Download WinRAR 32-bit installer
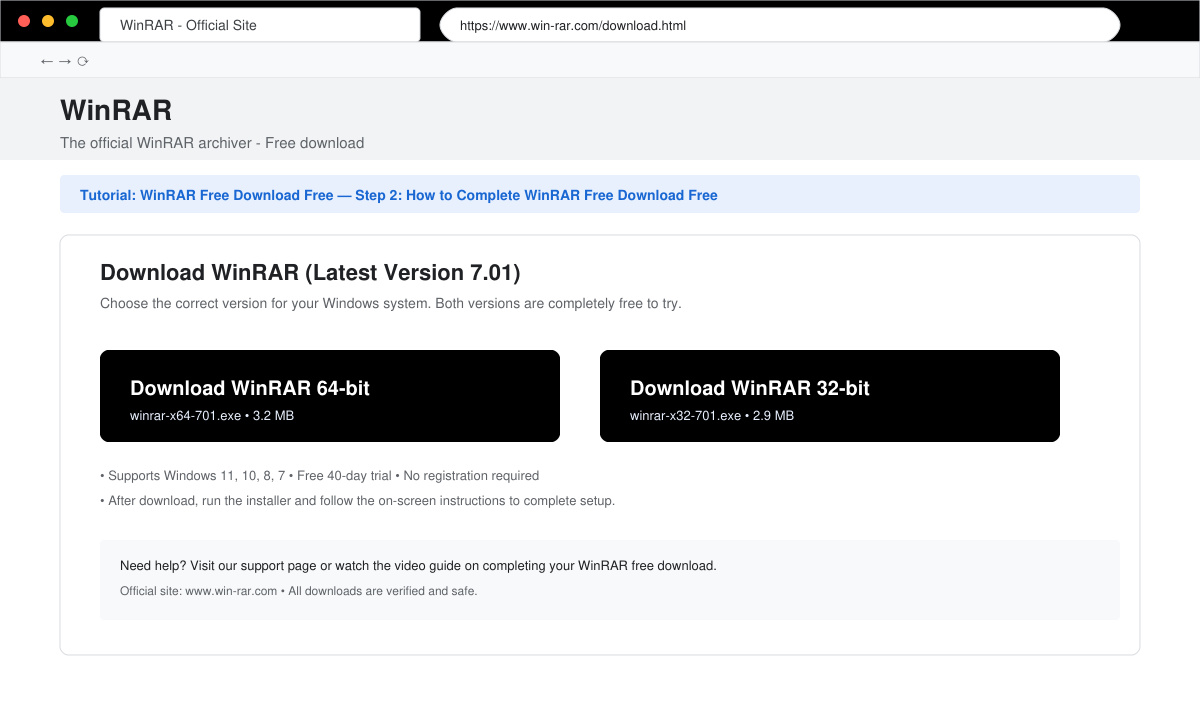The image size is (1200, 720). (830, 396)
